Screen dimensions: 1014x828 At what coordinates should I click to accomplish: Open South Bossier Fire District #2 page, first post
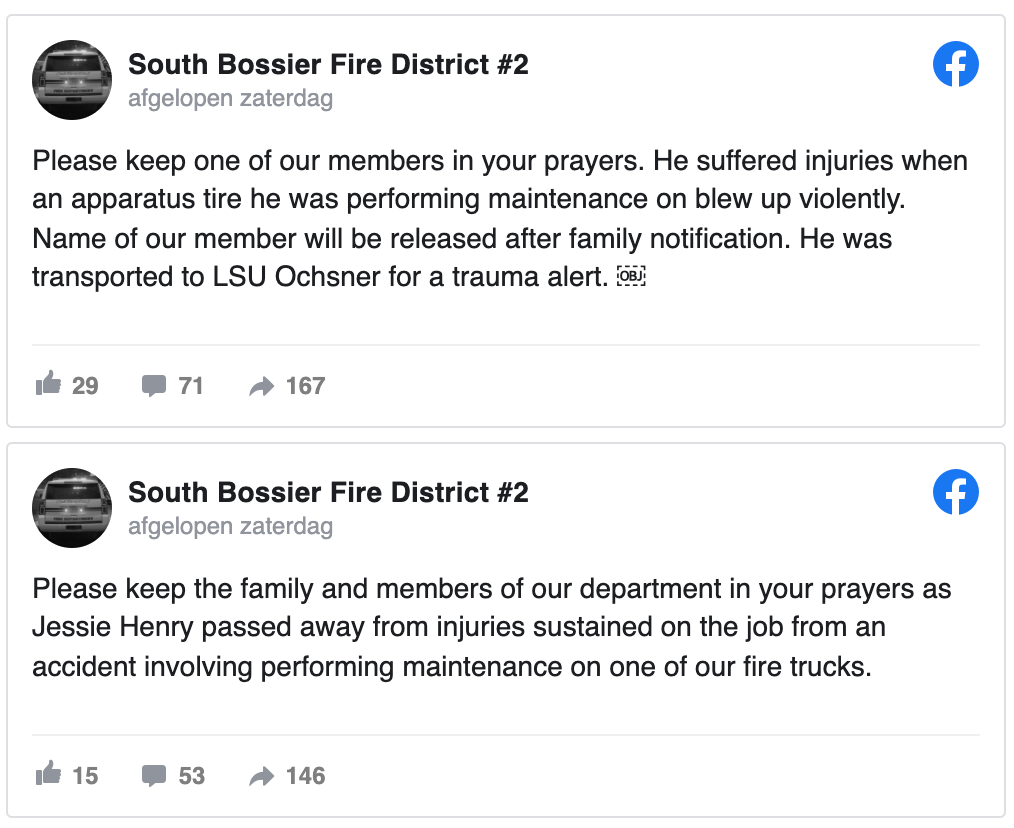coord(328,66)
